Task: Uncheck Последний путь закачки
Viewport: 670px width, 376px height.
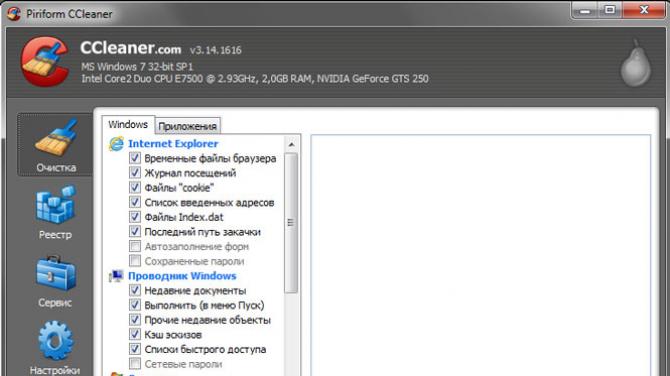Action: pyautogui.click(x=135, y=232)
